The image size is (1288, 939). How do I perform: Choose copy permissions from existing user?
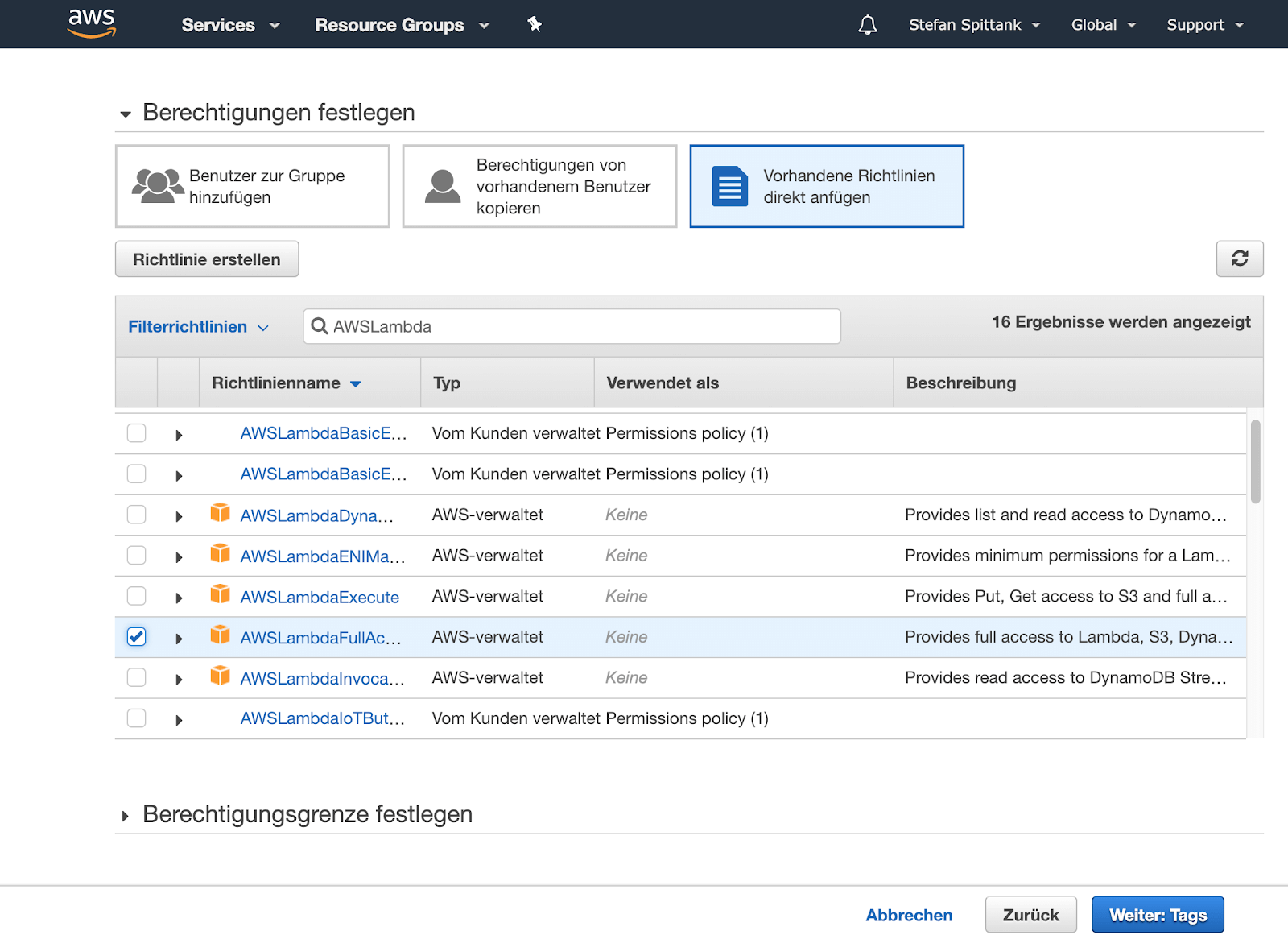click(539, 186)
